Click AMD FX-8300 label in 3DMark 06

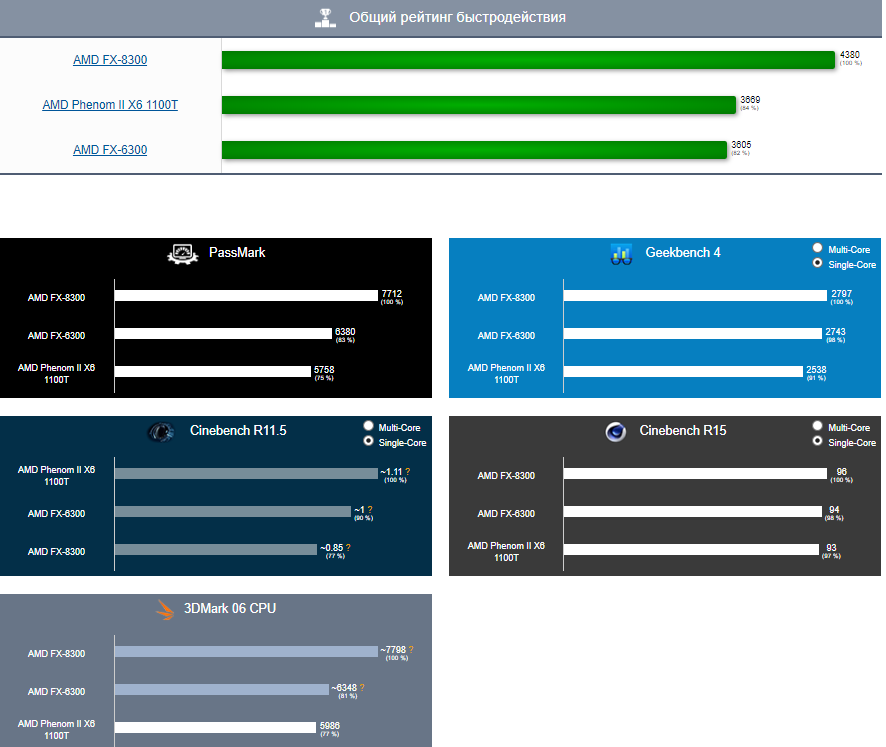point(57,654)
